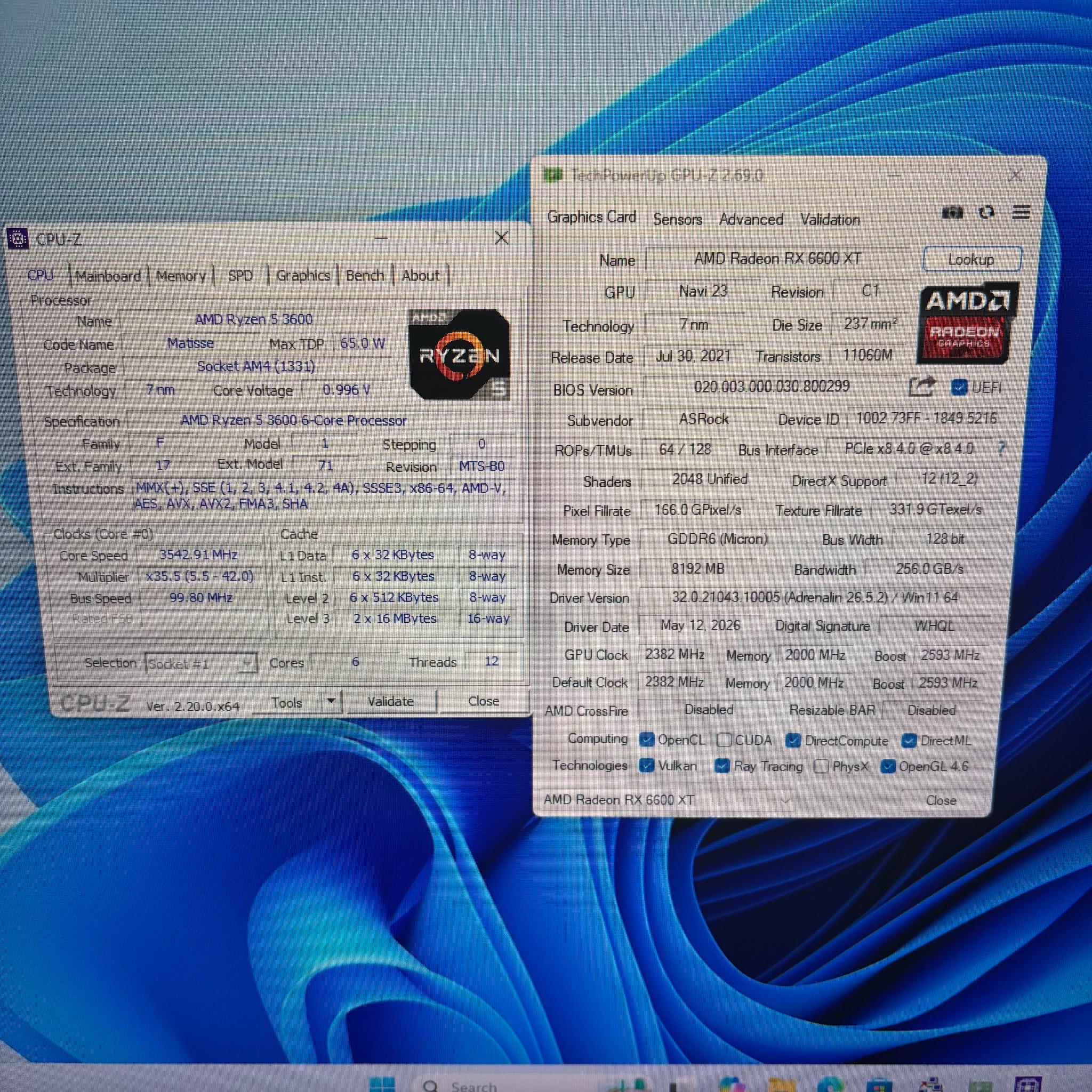Image resolution: width=1092 pixels, height=1092 pixels.
Task: Click the Driver Version 32.0.21043.10005 field
Action: point(815,597)
